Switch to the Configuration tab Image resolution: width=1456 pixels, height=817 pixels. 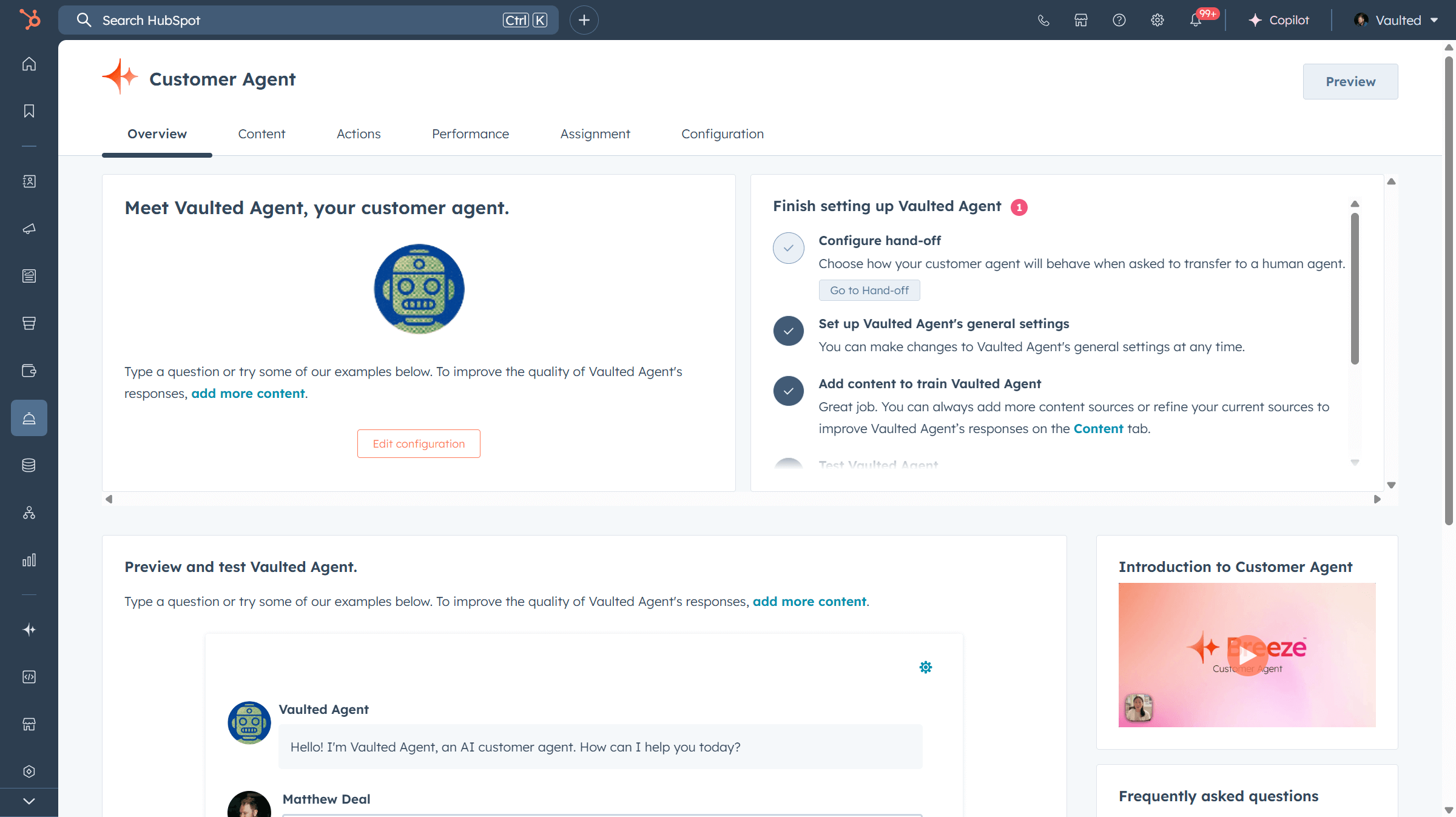coord(723,134)
